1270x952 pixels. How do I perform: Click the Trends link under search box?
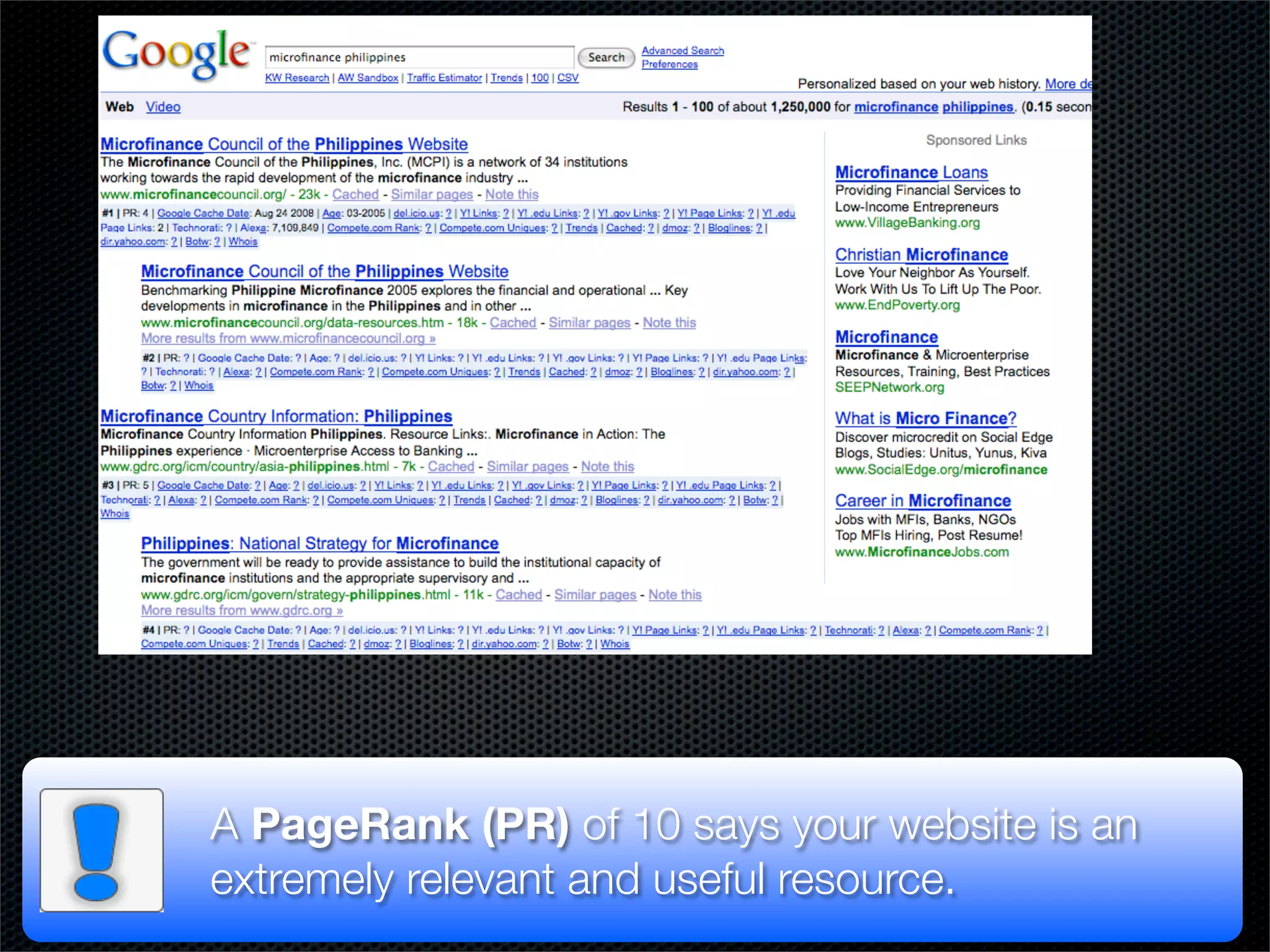click(507, 78)
